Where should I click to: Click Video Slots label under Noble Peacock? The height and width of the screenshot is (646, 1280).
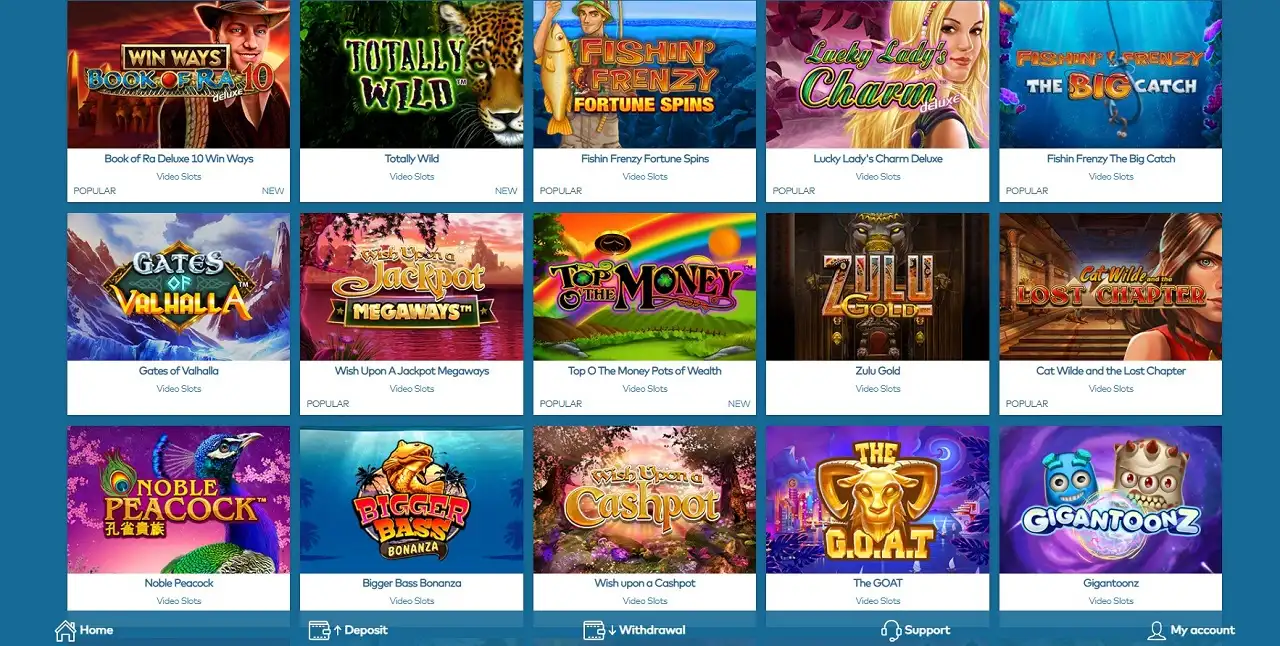click(179, 601)
